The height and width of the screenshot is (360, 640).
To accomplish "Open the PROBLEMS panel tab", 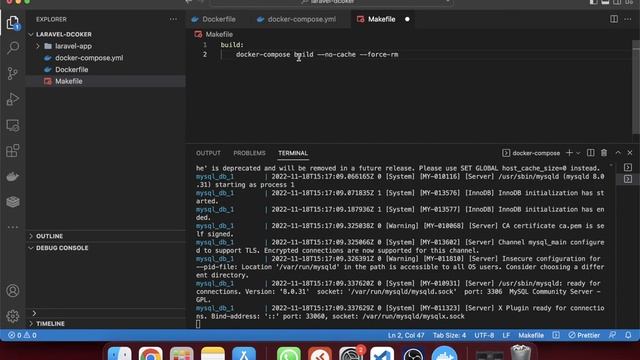I will click(249, 153).
